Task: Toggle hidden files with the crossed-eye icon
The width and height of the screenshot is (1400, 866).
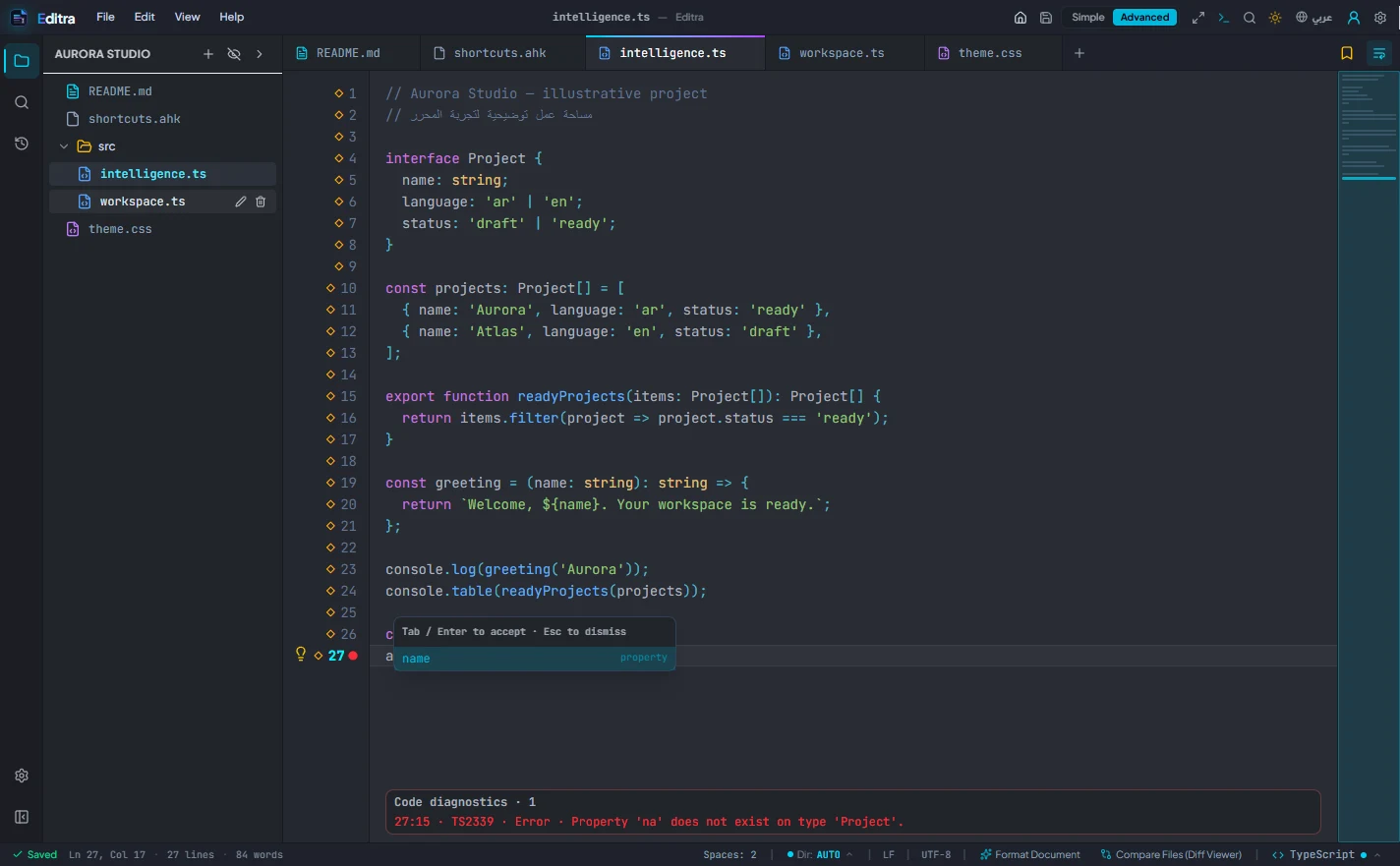Action: pyautogui.click(x=234, y=54)
